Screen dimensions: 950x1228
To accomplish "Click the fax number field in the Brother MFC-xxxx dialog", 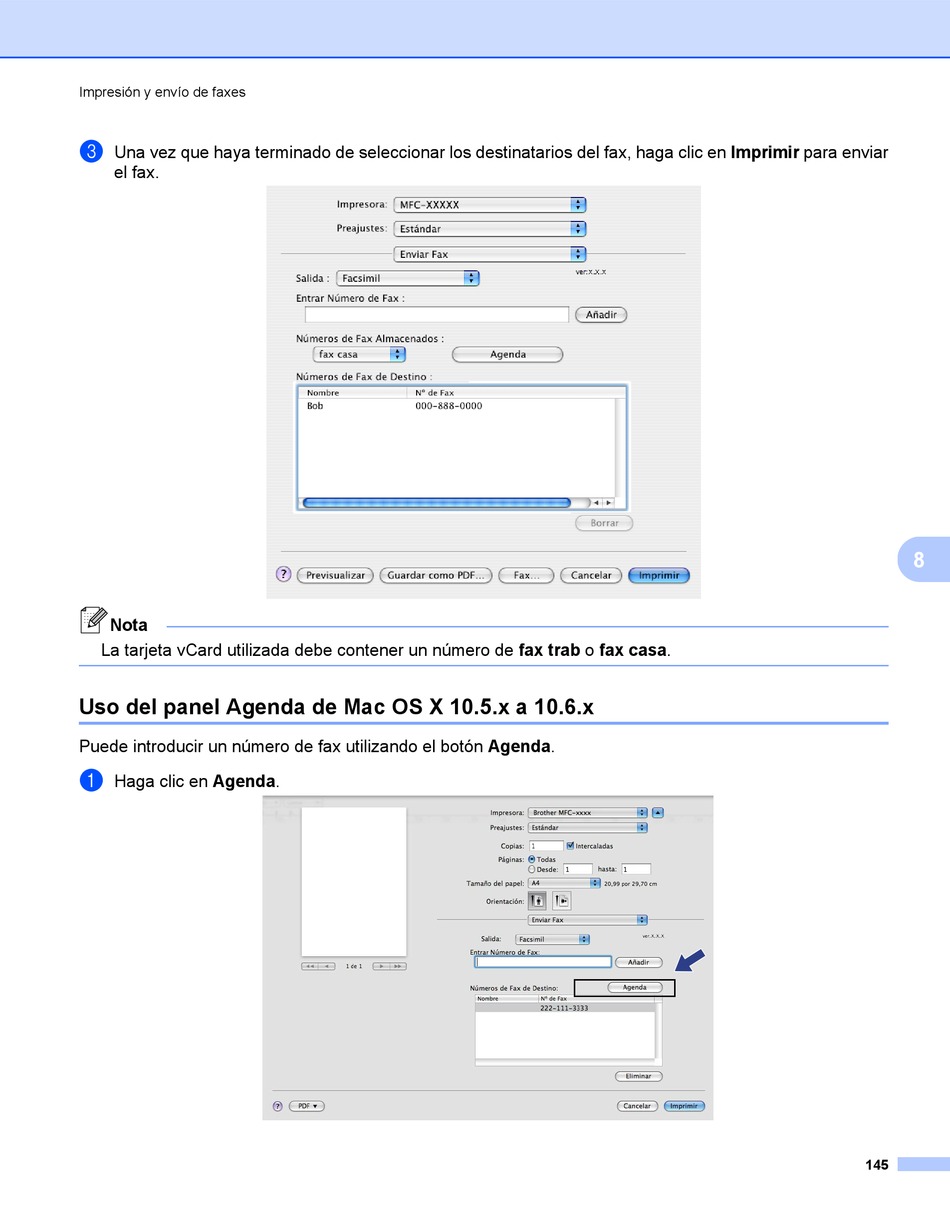I will tap(543, 962).
